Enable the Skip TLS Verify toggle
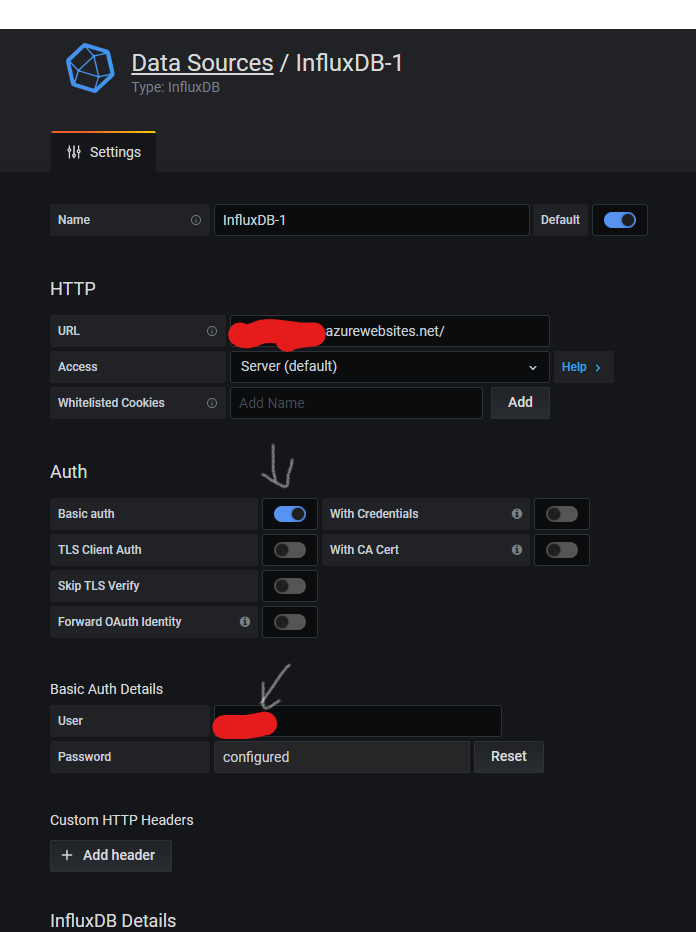This screenshot has width=696, height=932. click(290, 586)
